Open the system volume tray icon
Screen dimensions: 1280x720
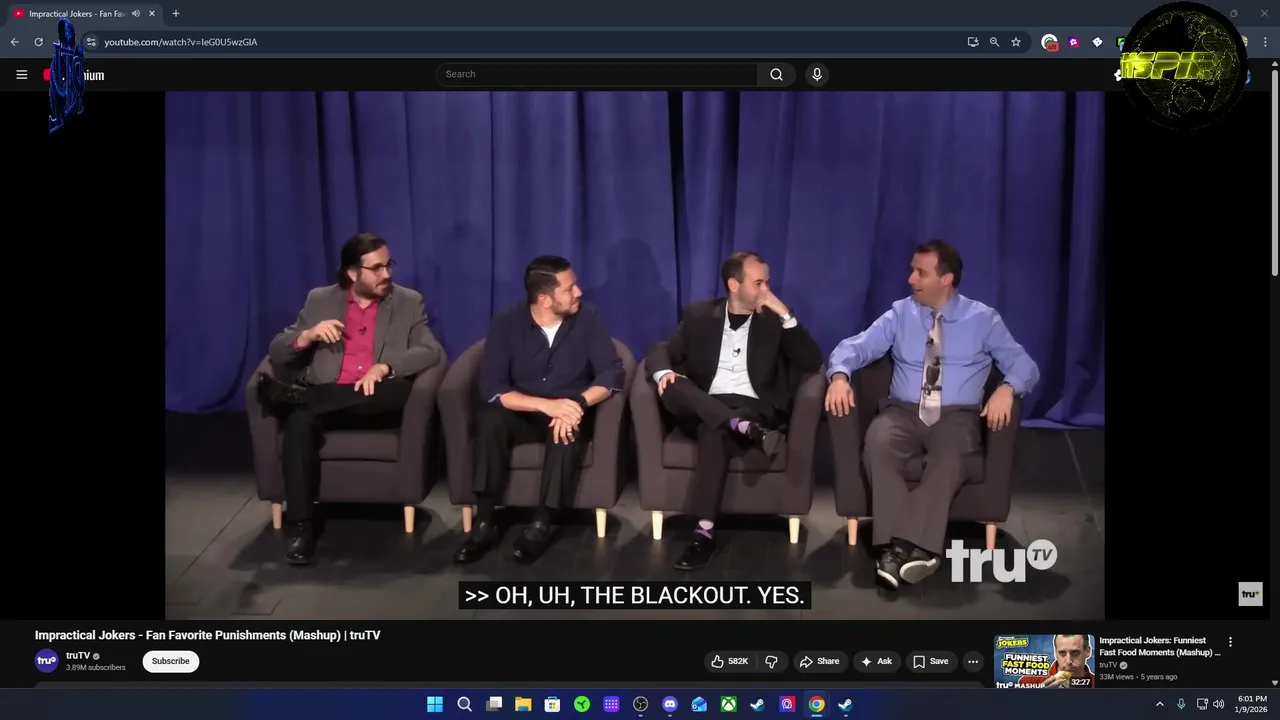click(1219, 704)
